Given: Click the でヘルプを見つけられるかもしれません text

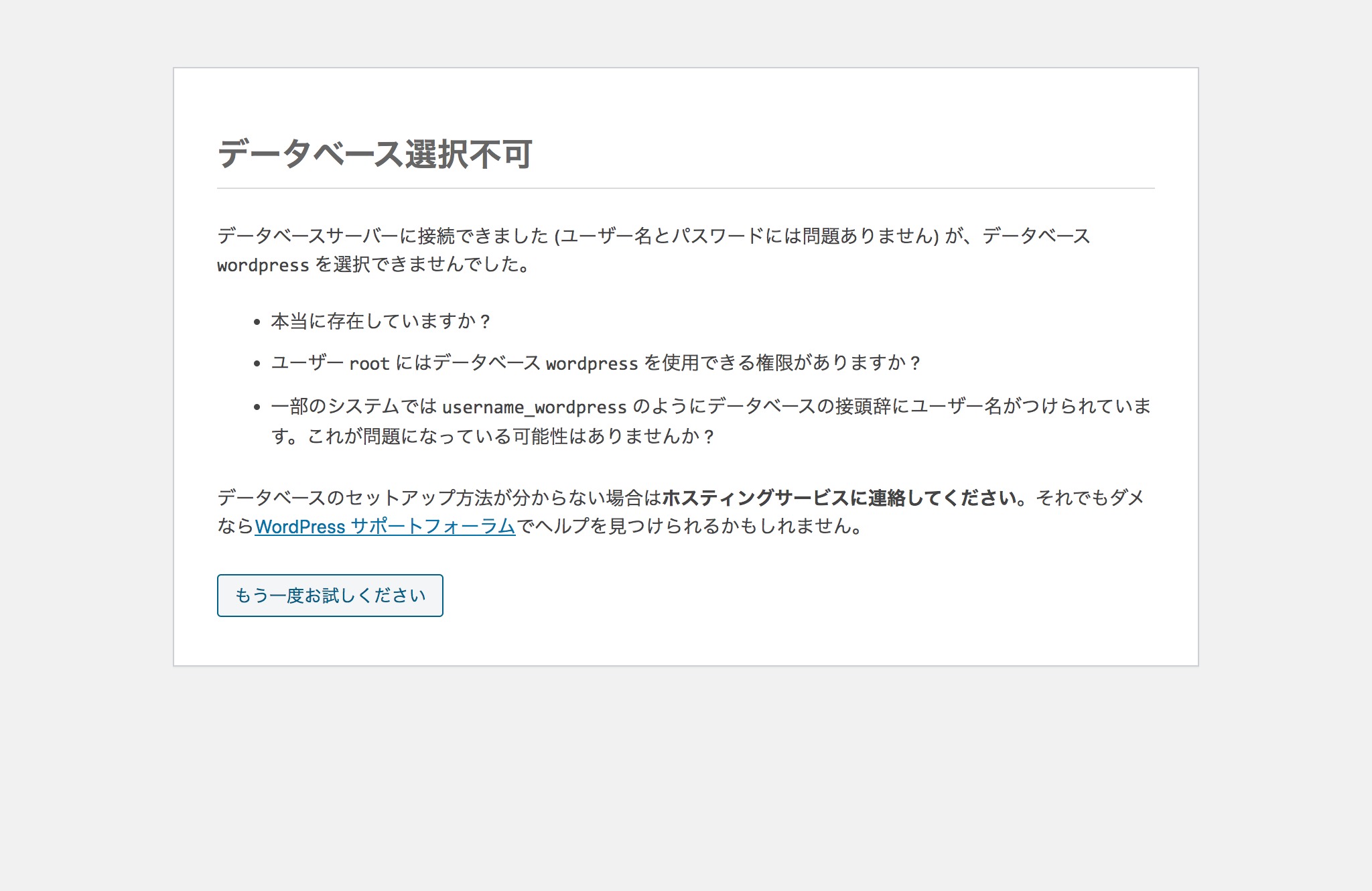Looking at the screenshot, I should pyautogui.click(x=689, y=527).
